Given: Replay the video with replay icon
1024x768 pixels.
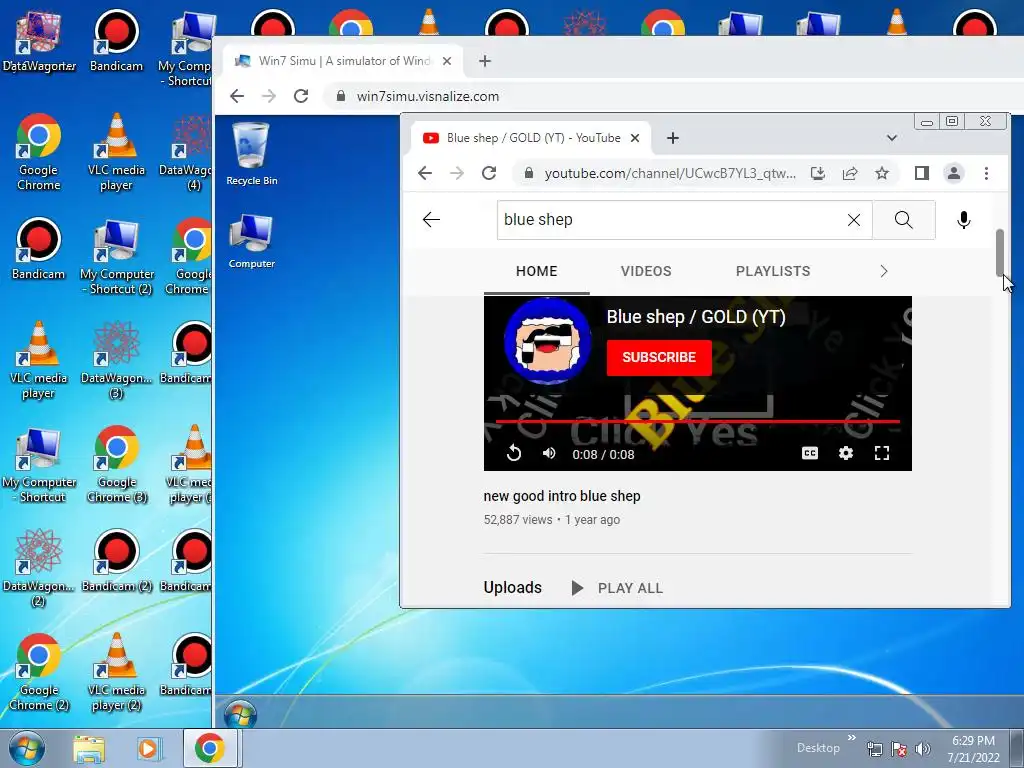Looking at the screenshot, I should tap(514, 453).
